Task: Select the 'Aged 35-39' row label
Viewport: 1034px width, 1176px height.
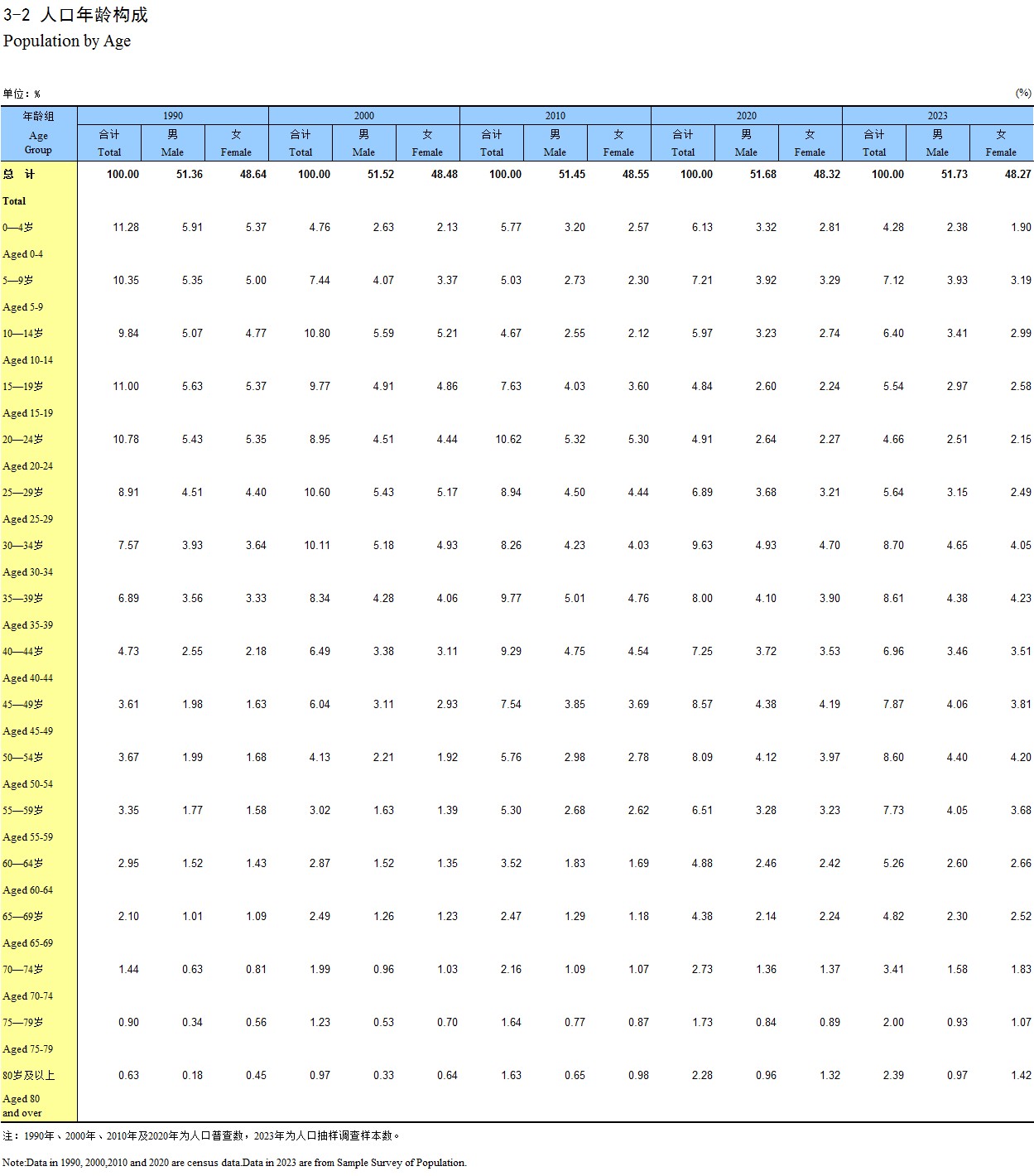Action: pyautogui.click(x=28, y=624)
